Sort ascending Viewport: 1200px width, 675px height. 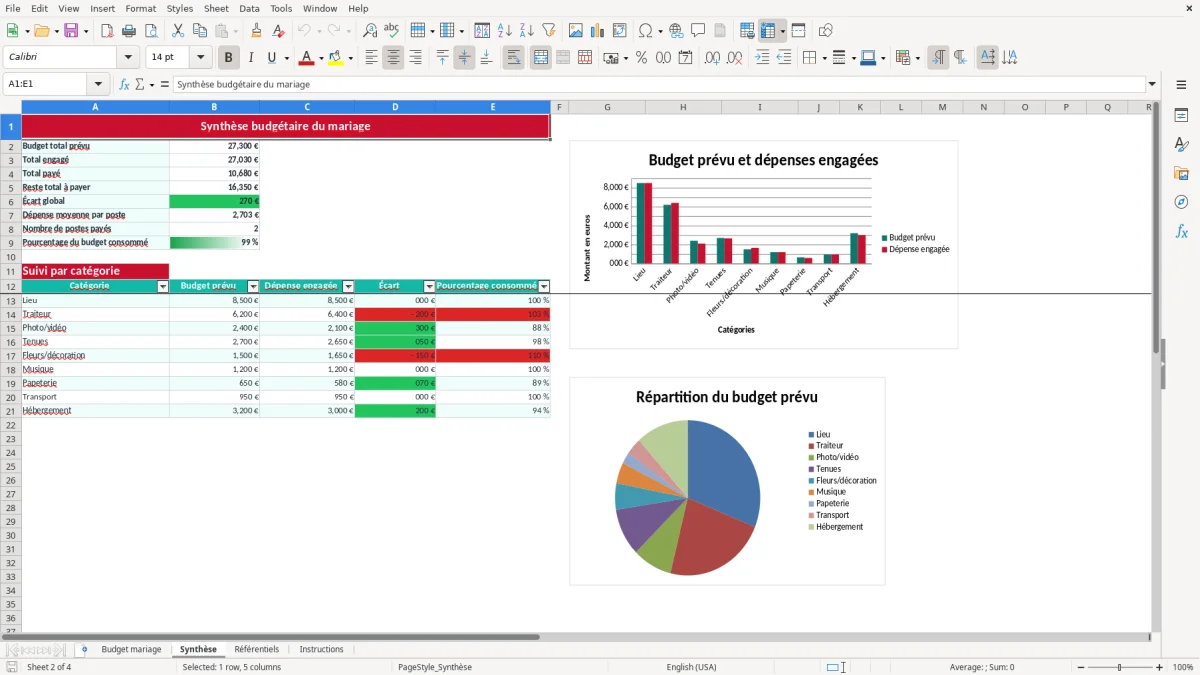pyautogui.click(x=505, y=31)
